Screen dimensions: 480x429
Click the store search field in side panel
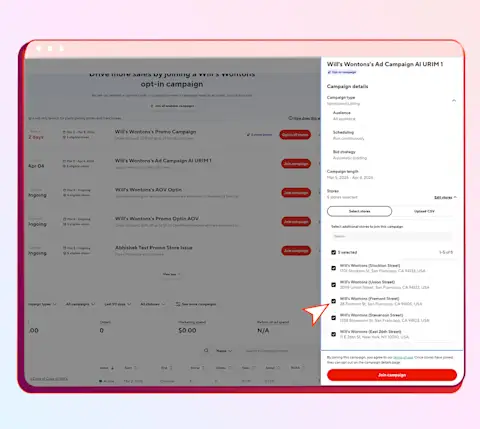[x=392, y=236]
